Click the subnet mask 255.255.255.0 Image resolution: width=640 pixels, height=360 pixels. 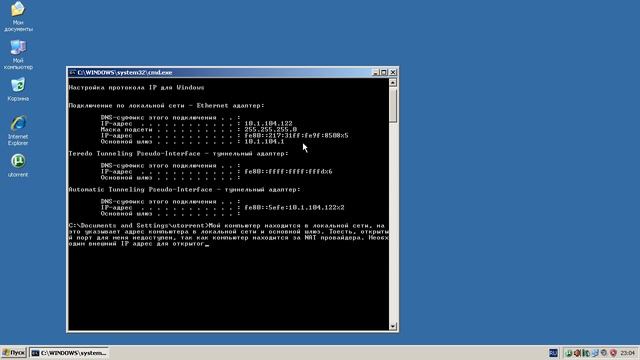(x=270, y=129)
